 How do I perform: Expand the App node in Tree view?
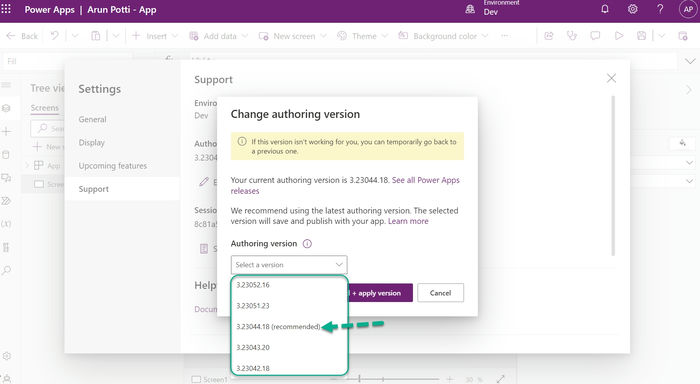[27, 166]
